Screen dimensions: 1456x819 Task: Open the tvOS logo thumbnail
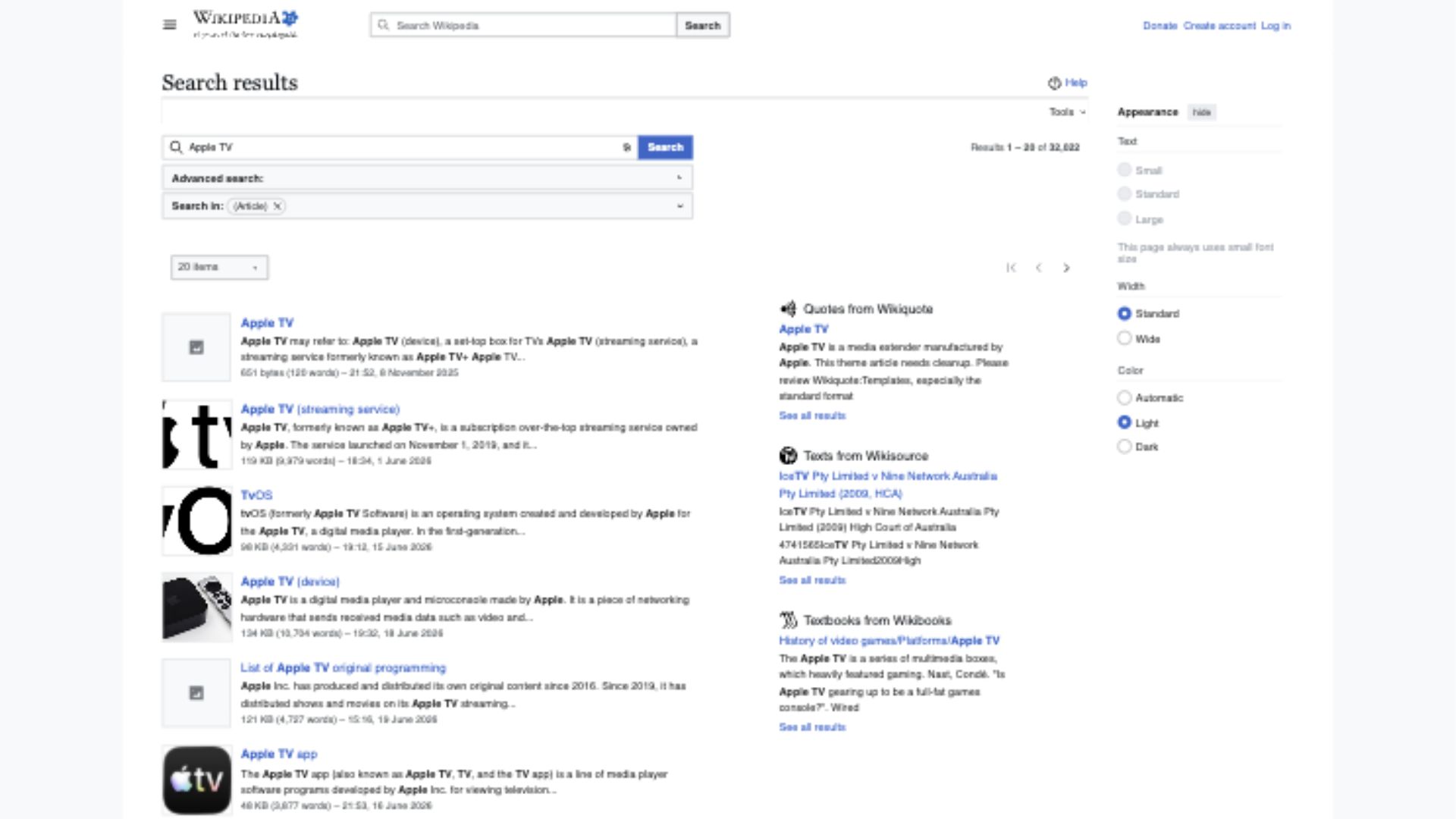[196, 520]
